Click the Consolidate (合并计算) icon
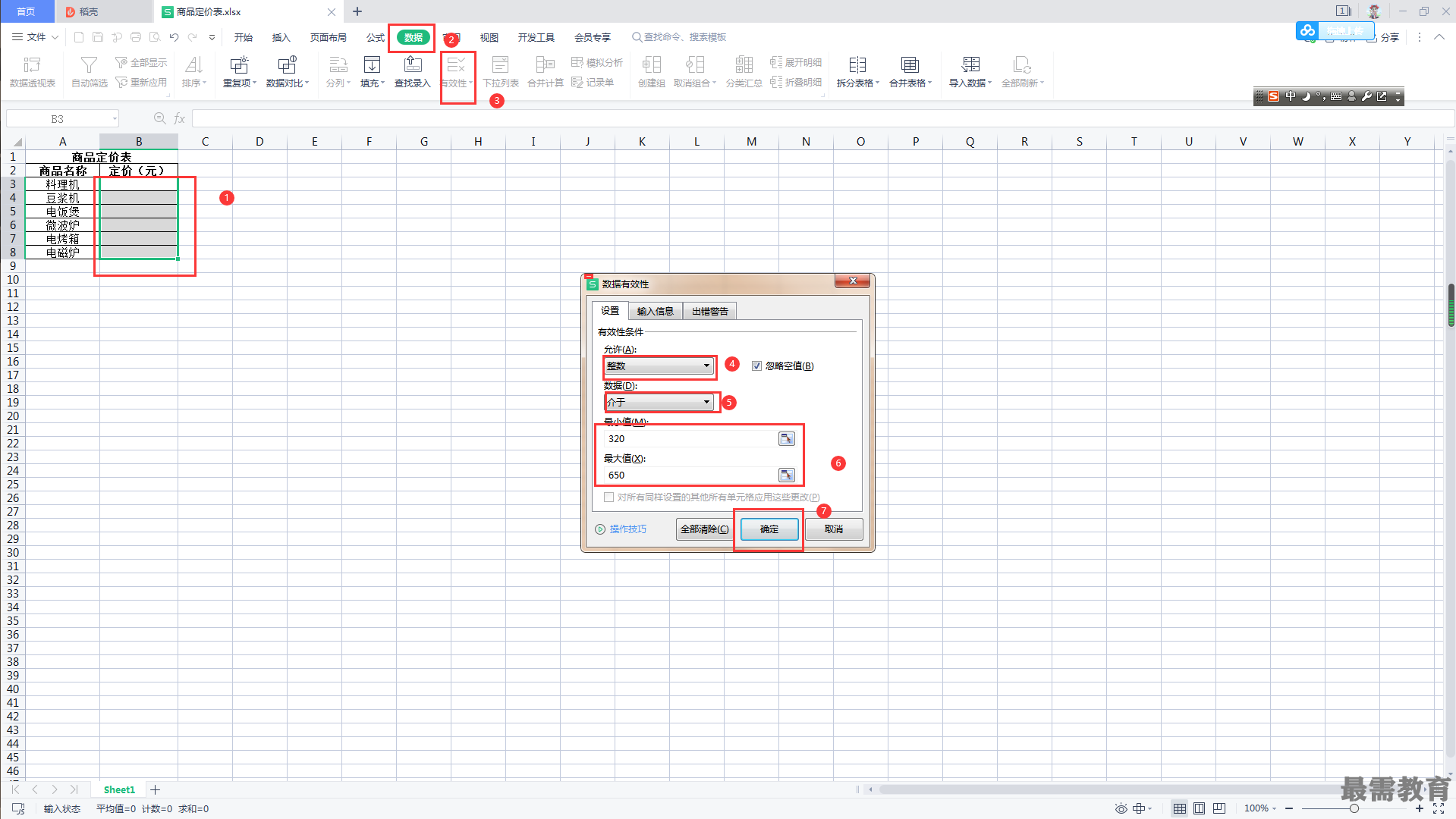The width and height of the screenshot is (1456, 819). [x=545, y=65]
